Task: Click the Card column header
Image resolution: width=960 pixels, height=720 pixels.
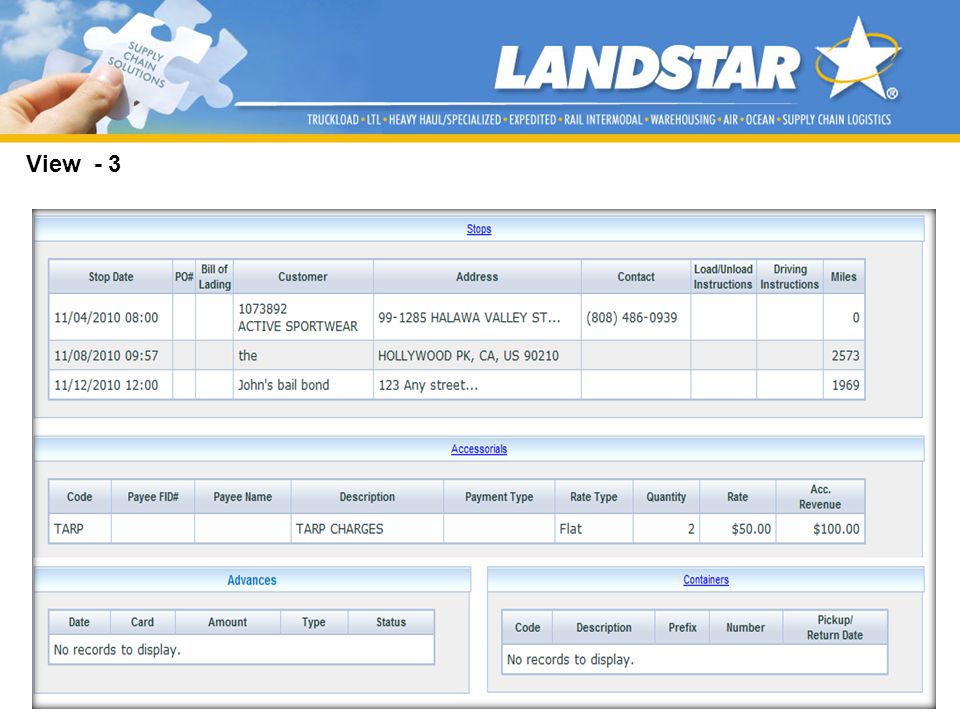Action: point(143,622)
